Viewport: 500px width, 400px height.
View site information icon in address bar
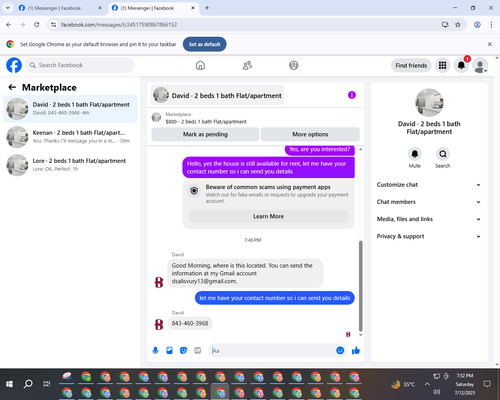[53, 24]
